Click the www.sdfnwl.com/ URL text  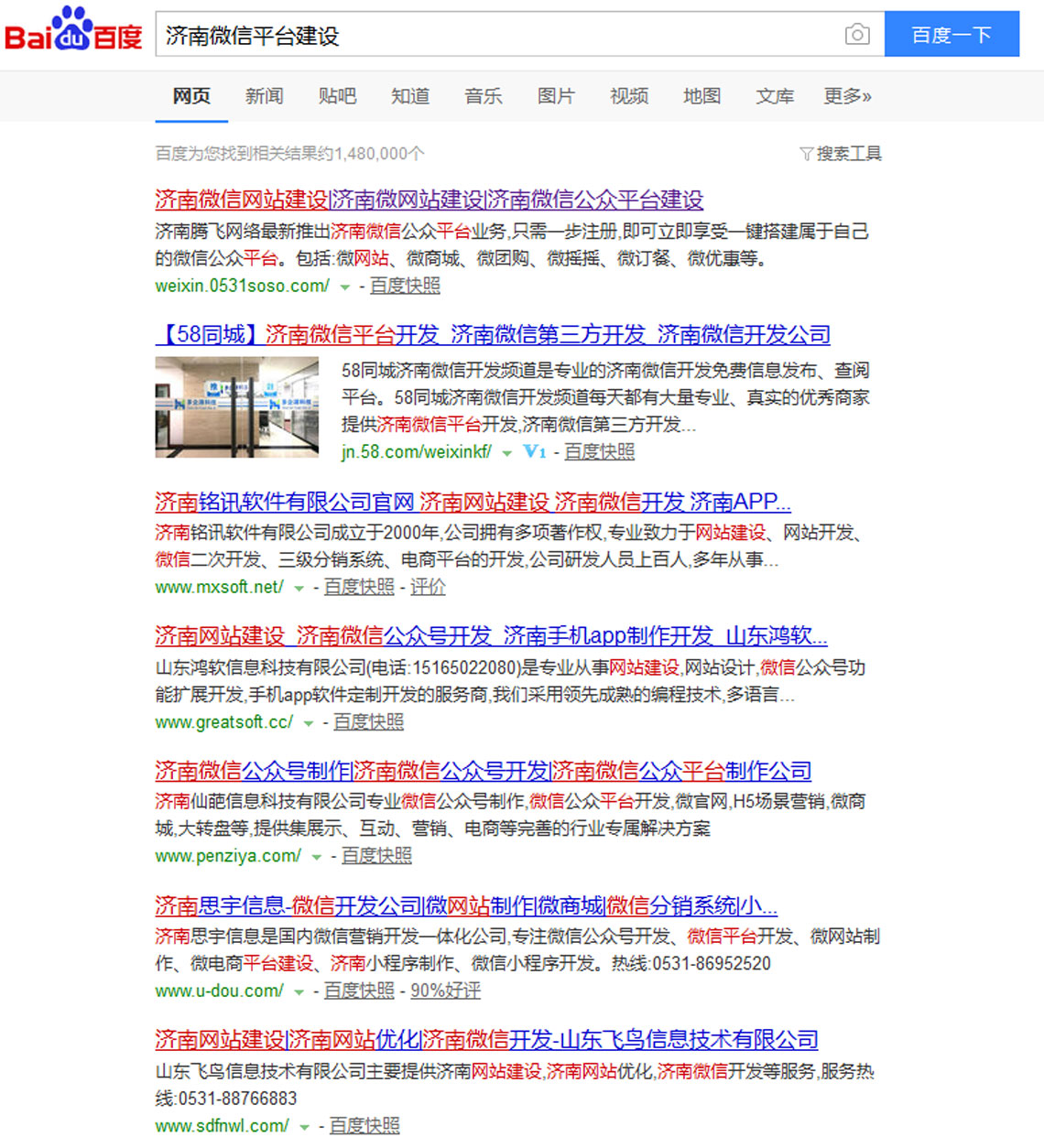(x=222, y=1125)
